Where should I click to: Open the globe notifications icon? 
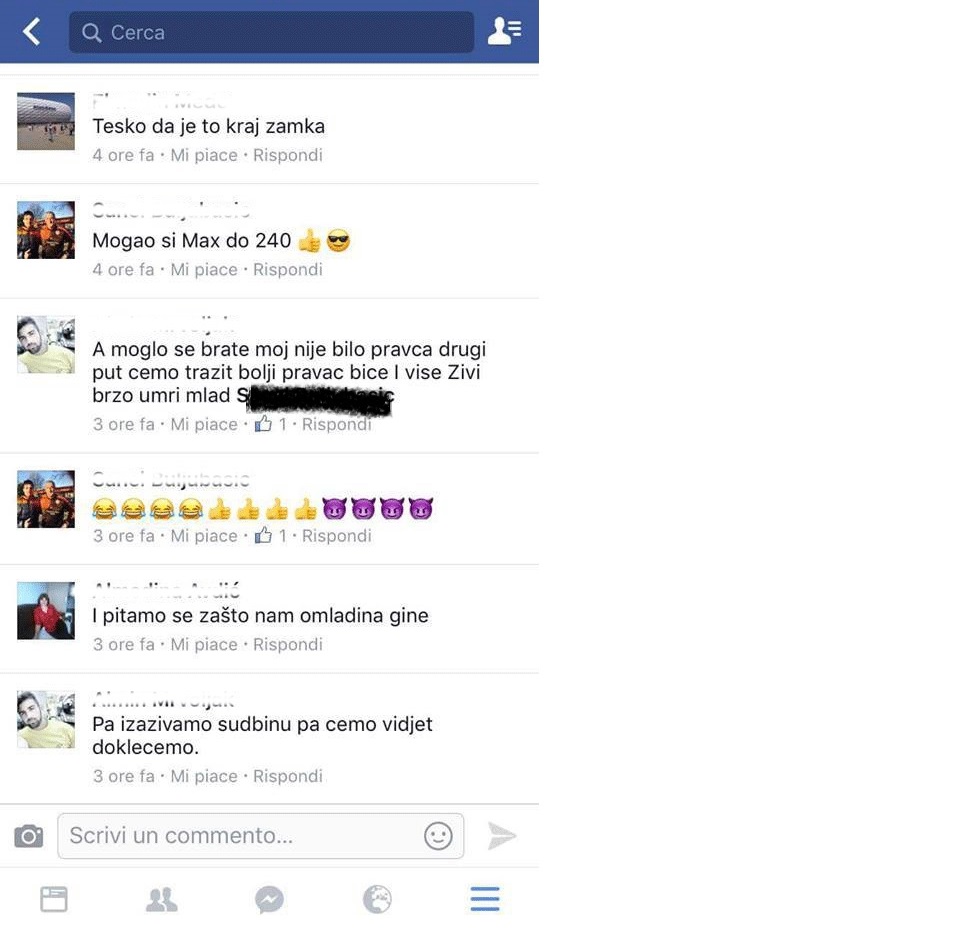click(x=377, y=899)
